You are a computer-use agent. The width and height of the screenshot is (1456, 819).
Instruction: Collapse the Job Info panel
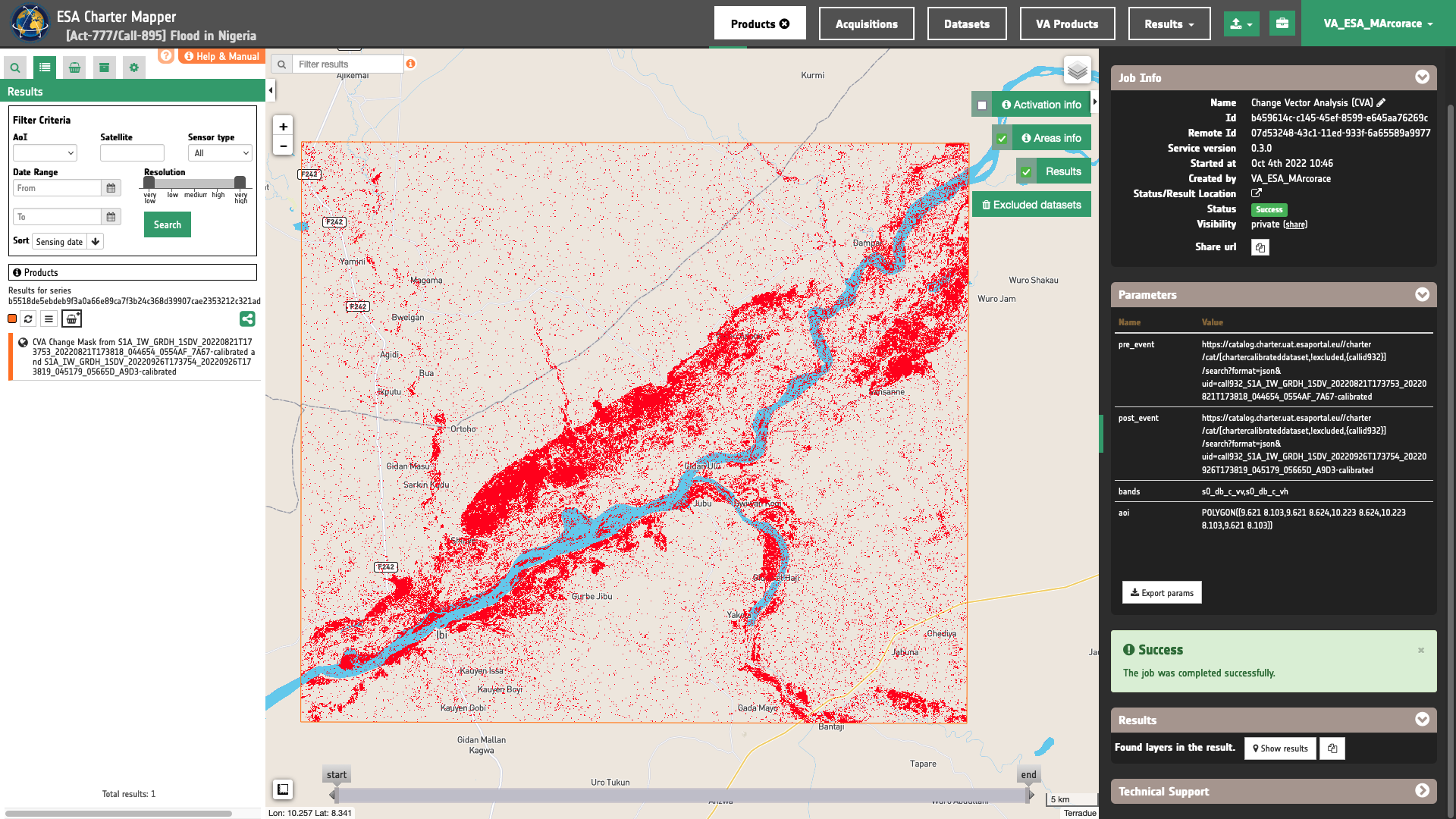coord(1422,77)
